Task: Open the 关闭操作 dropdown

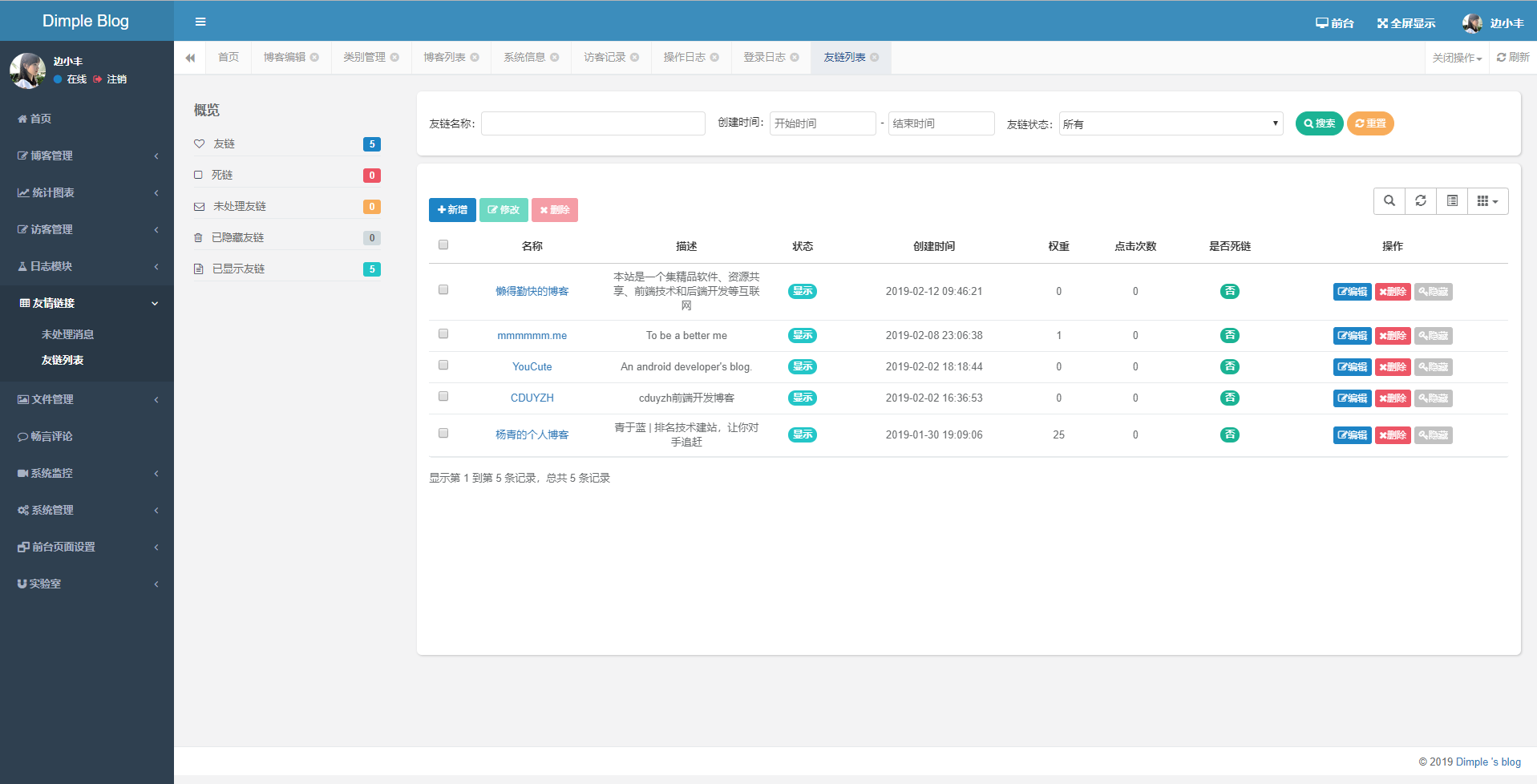Action: (1457, 58)
